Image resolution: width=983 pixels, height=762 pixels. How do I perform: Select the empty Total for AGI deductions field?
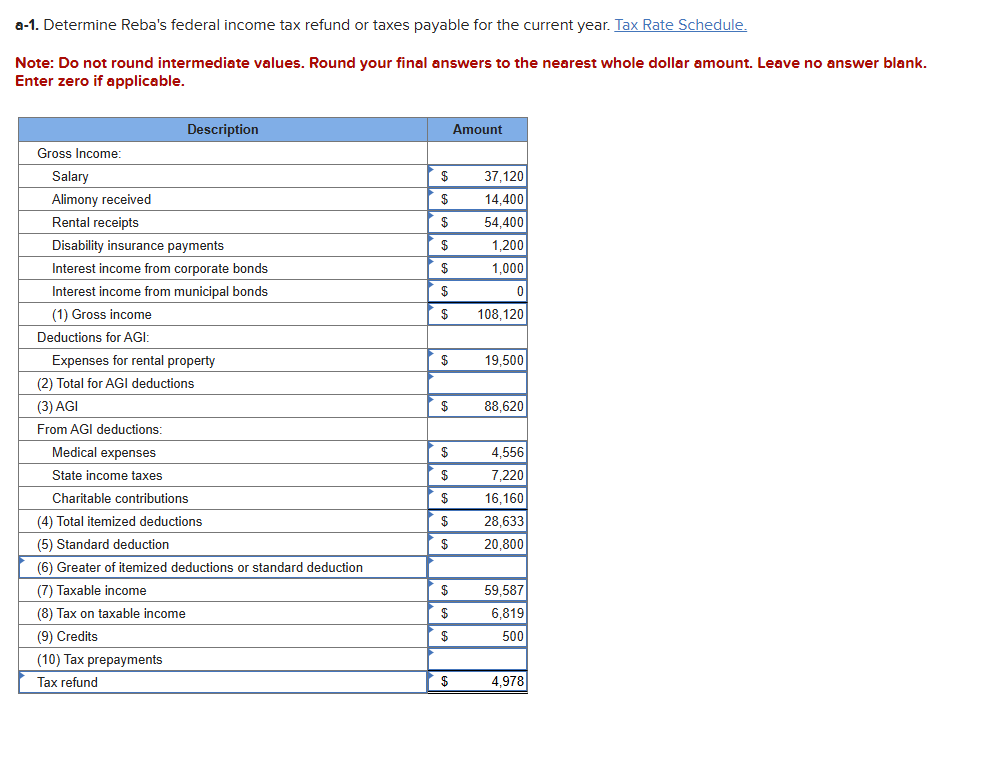coord(477,383)
